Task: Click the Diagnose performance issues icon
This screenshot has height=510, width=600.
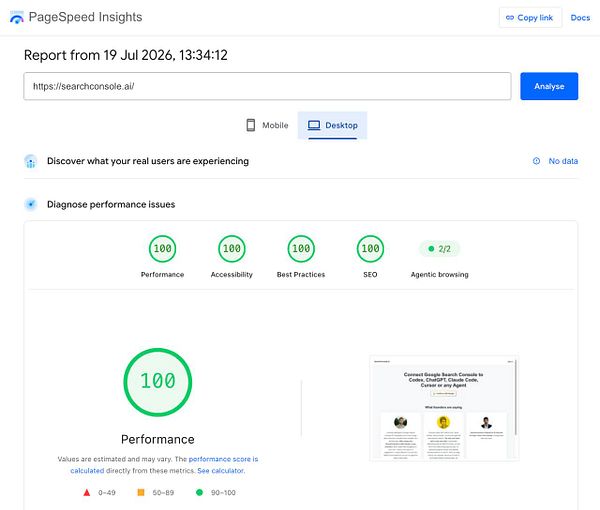Action: click(31, 204)
